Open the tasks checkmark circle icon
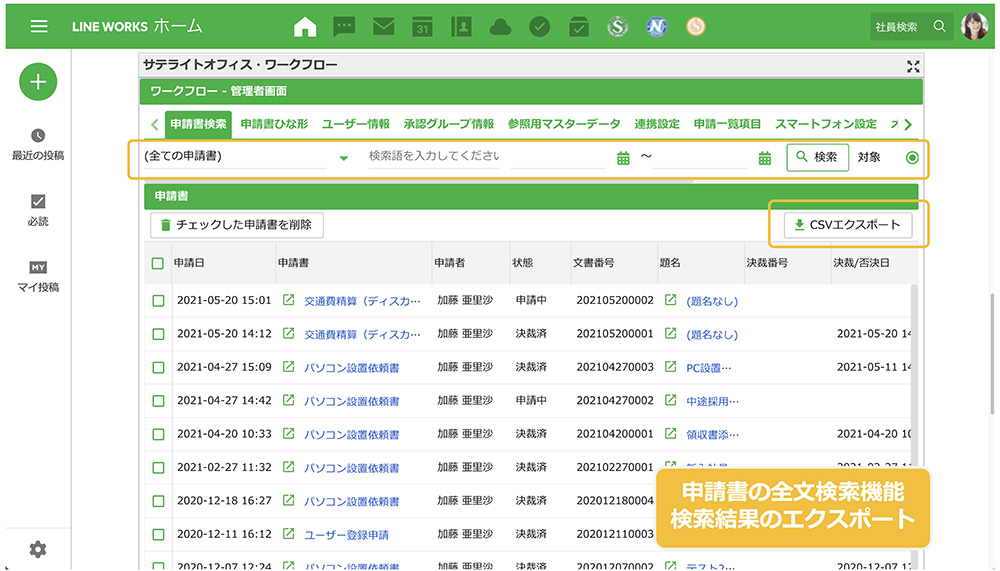Image resolution: width=1000 pixels, height=571 pixels. pyautogui.click(x=540, y=26)
